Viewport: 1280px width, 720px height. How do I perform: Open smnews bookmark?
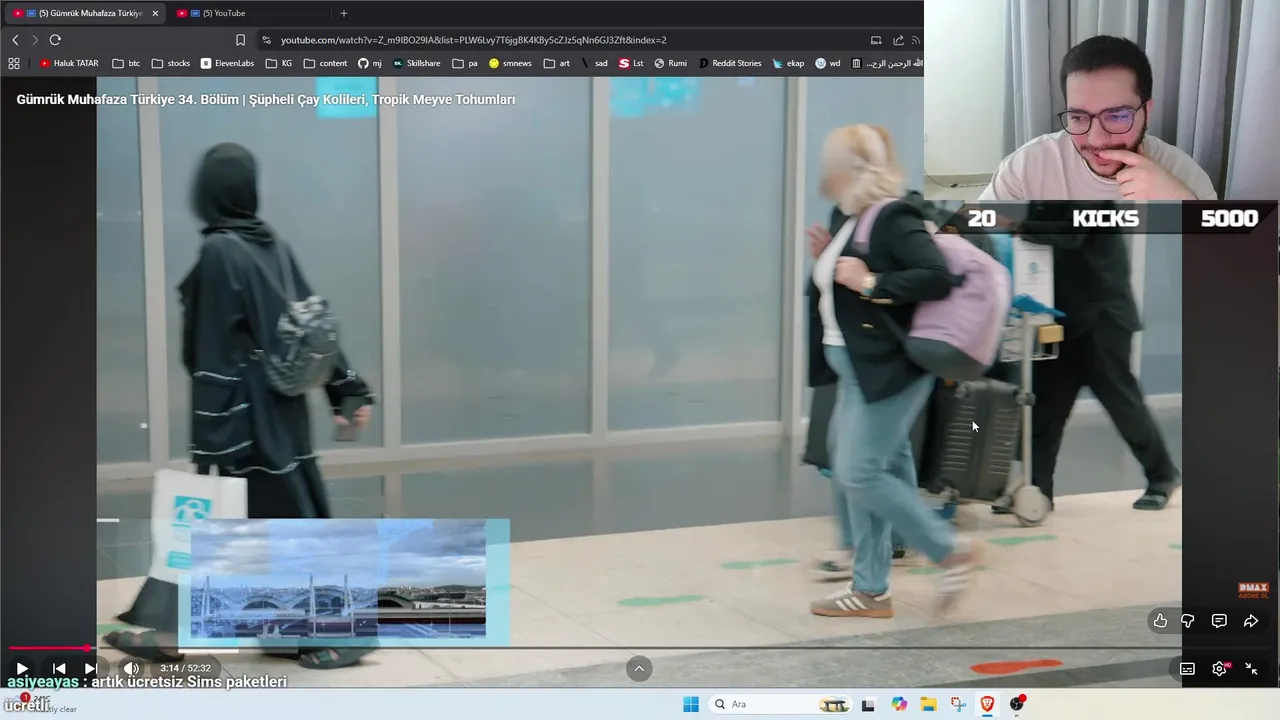point(510,63)
